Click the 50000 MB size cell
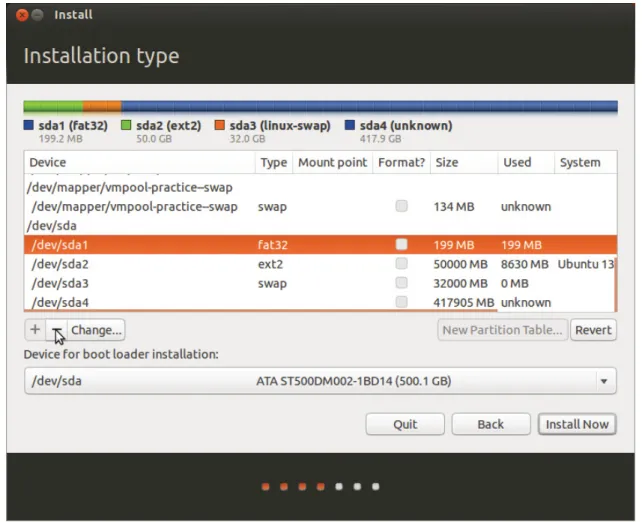Viewport: 642px width, 522px height. pos(460,264)
